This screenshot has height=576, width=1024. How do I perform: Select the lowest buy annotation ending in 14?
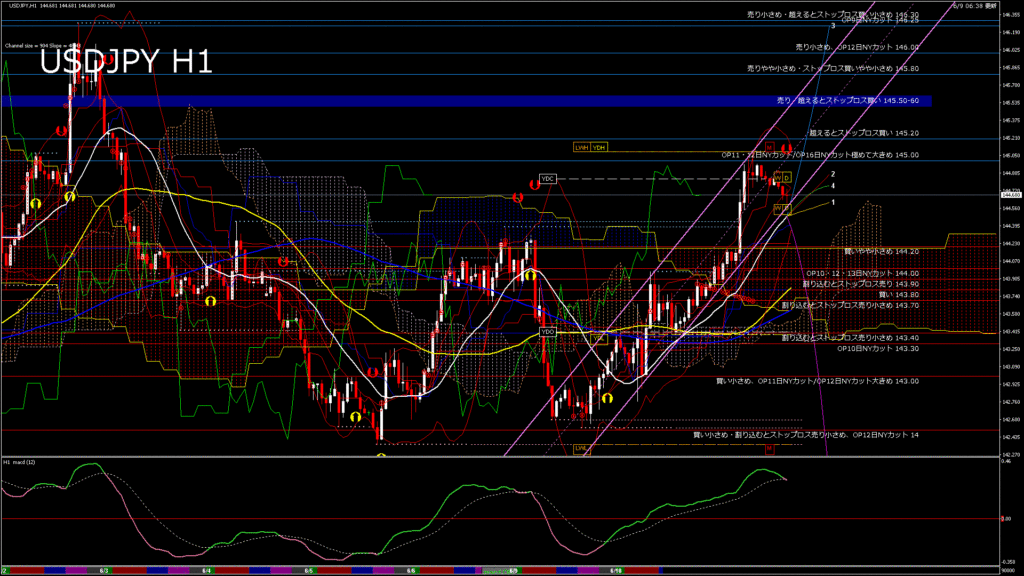click(x=806, y=434)
